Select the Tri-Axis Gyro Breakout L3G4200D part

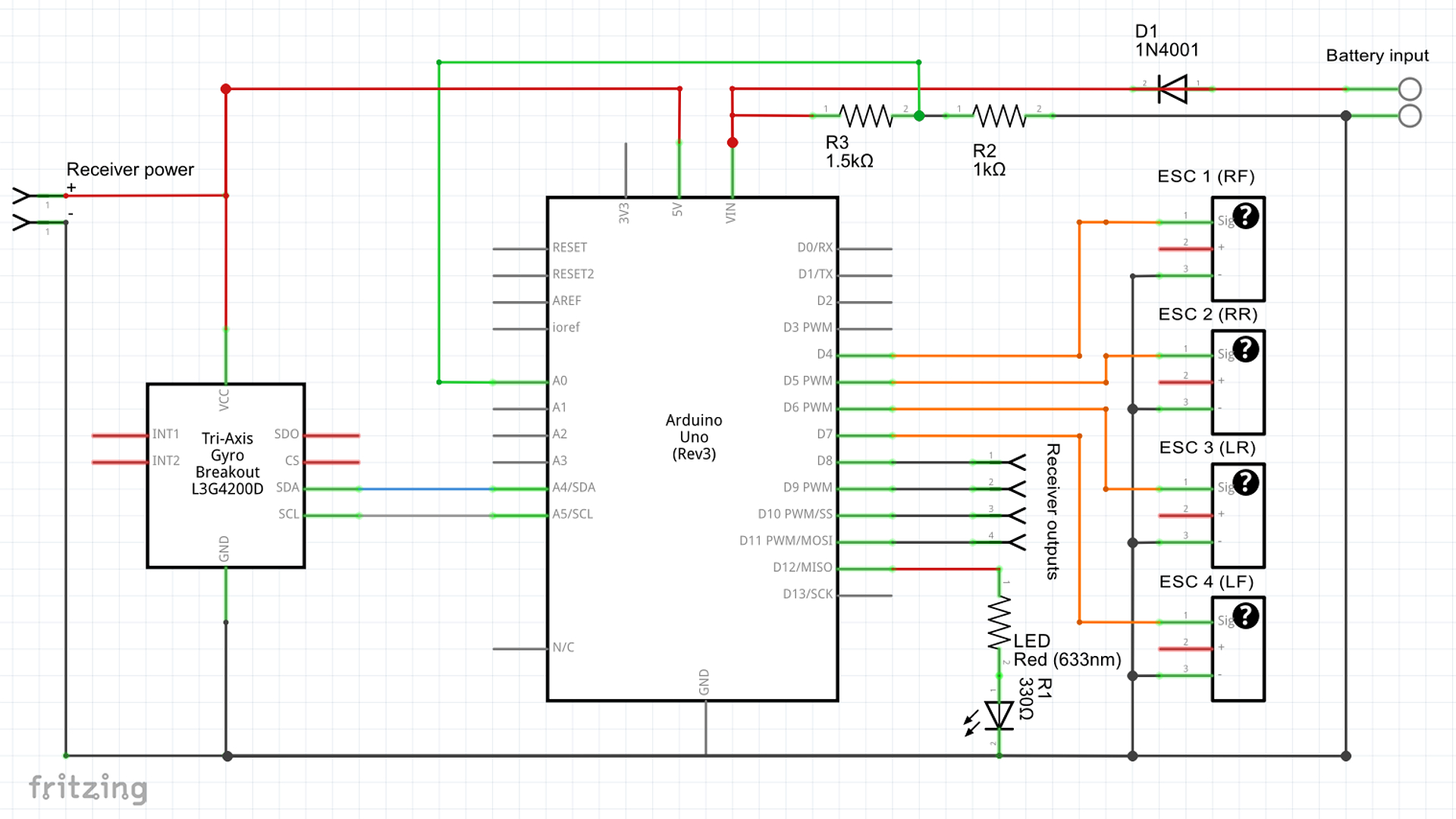click(x=226, y=475)
